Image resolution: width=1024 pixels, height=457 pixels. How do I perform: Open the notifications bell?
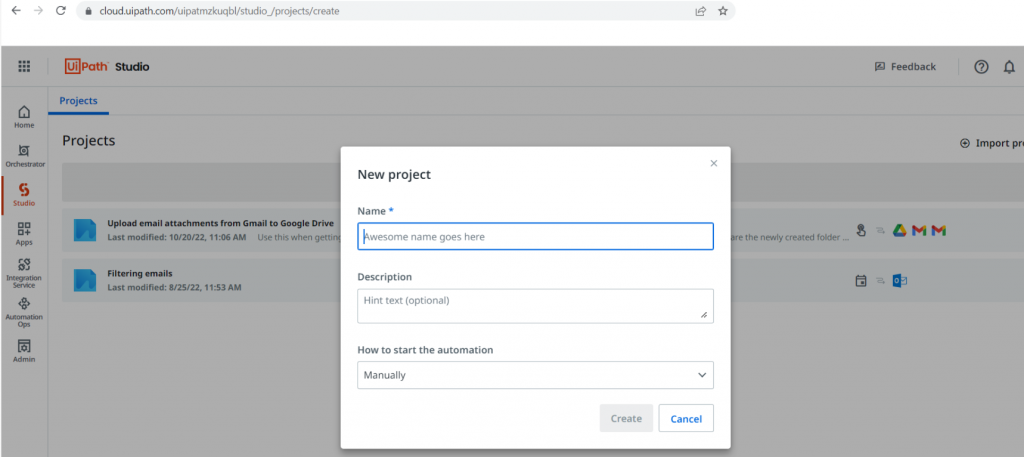click(x=1009, y=67)
